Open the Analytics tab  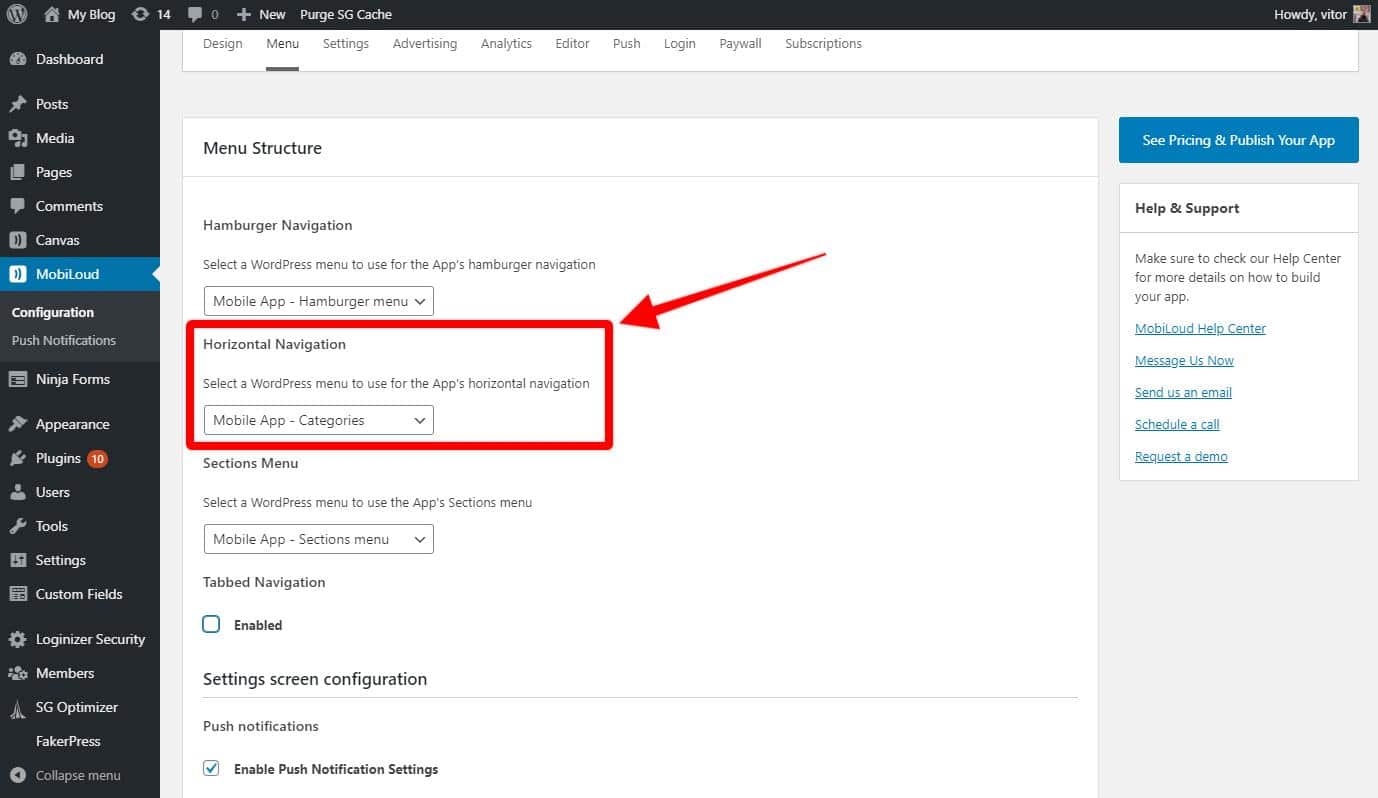pyautogui.click(x=506, y=44)
